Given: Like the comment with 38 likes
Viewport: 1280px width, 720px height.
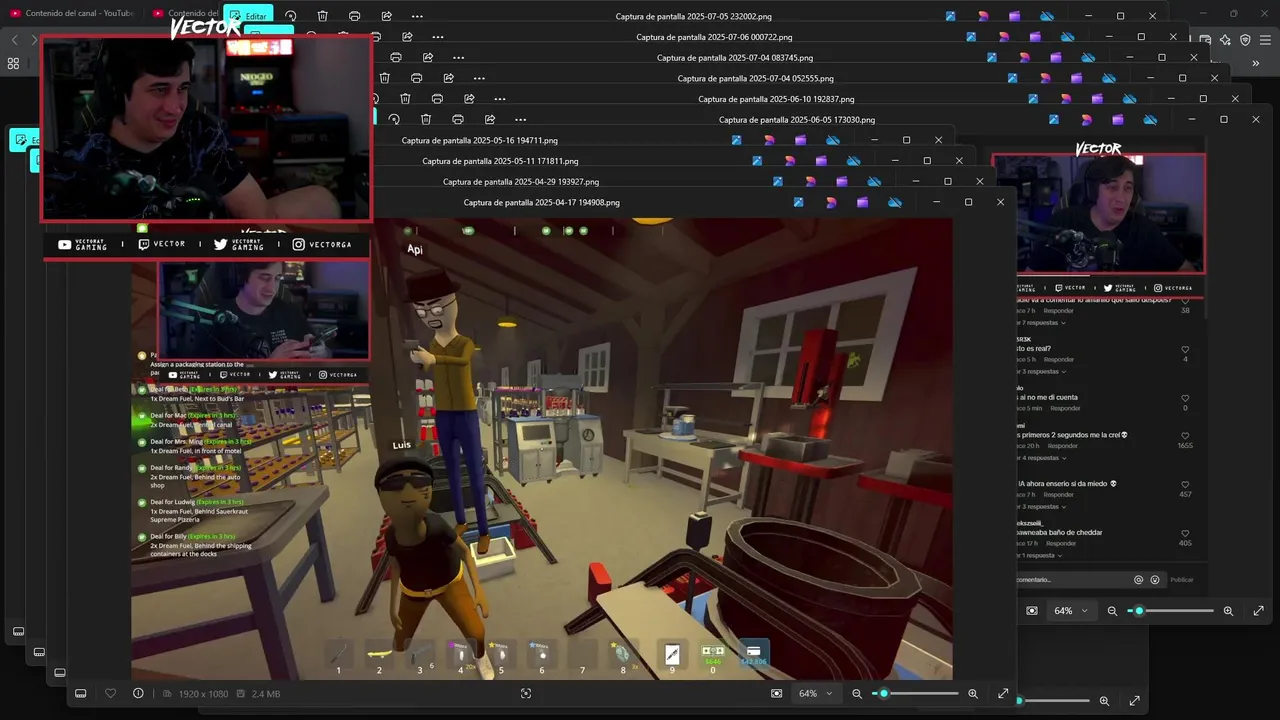Looking at the screenshot, I should (x=1185, y=301).
